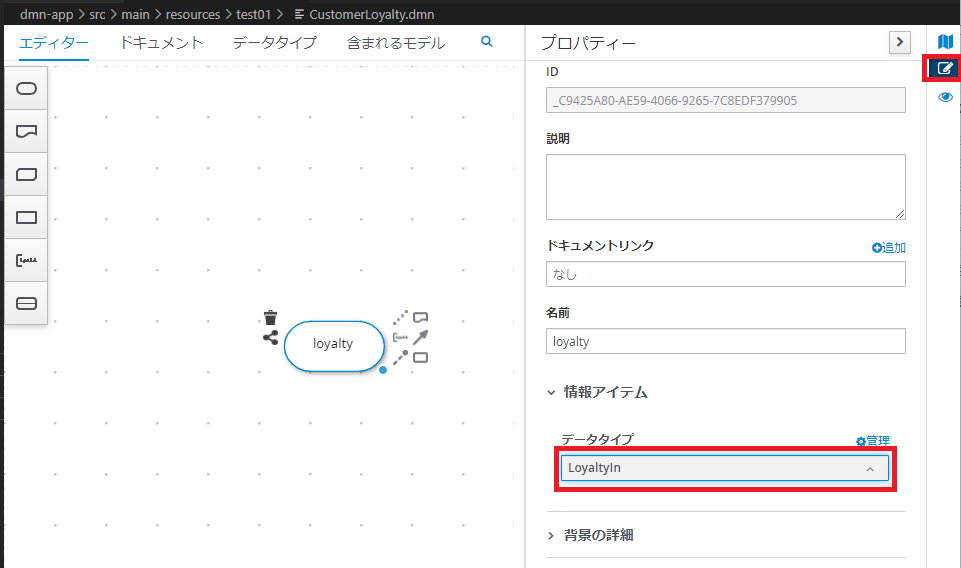The height and width of the screenshot is (568, 961).
Task: Select the Text Annotation palette icon
Action: point(26,260)
